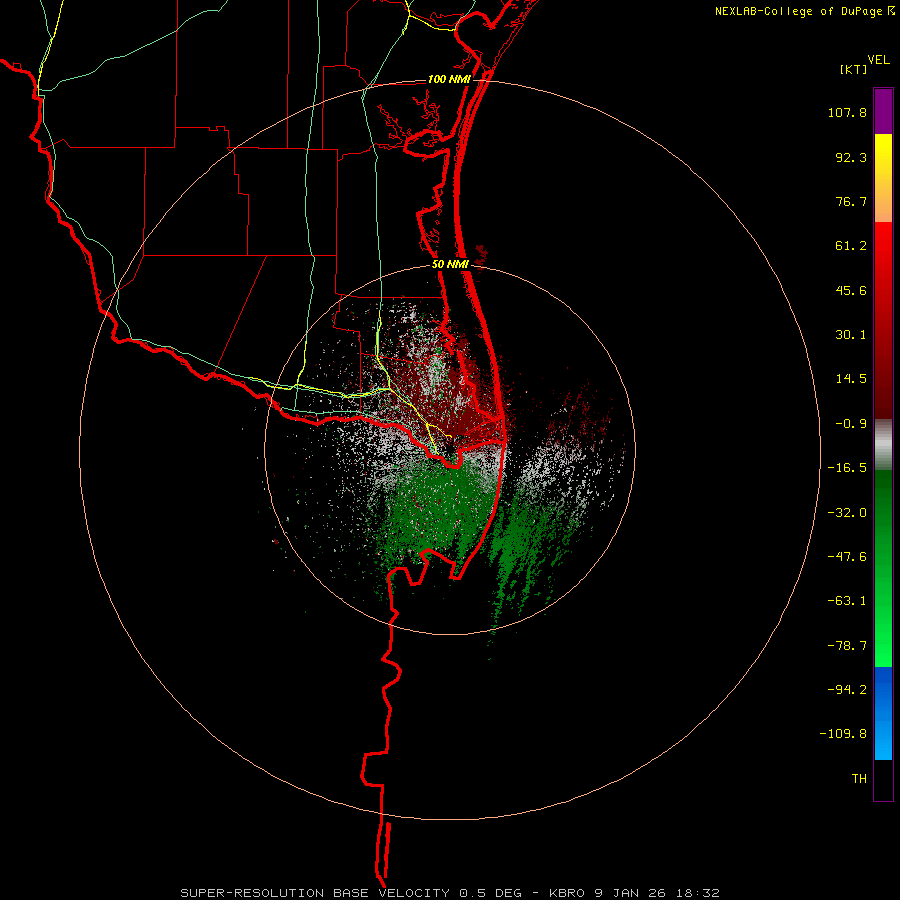Click the 61.2 legend value
This screenshot has width=900, height=900.
851,246
